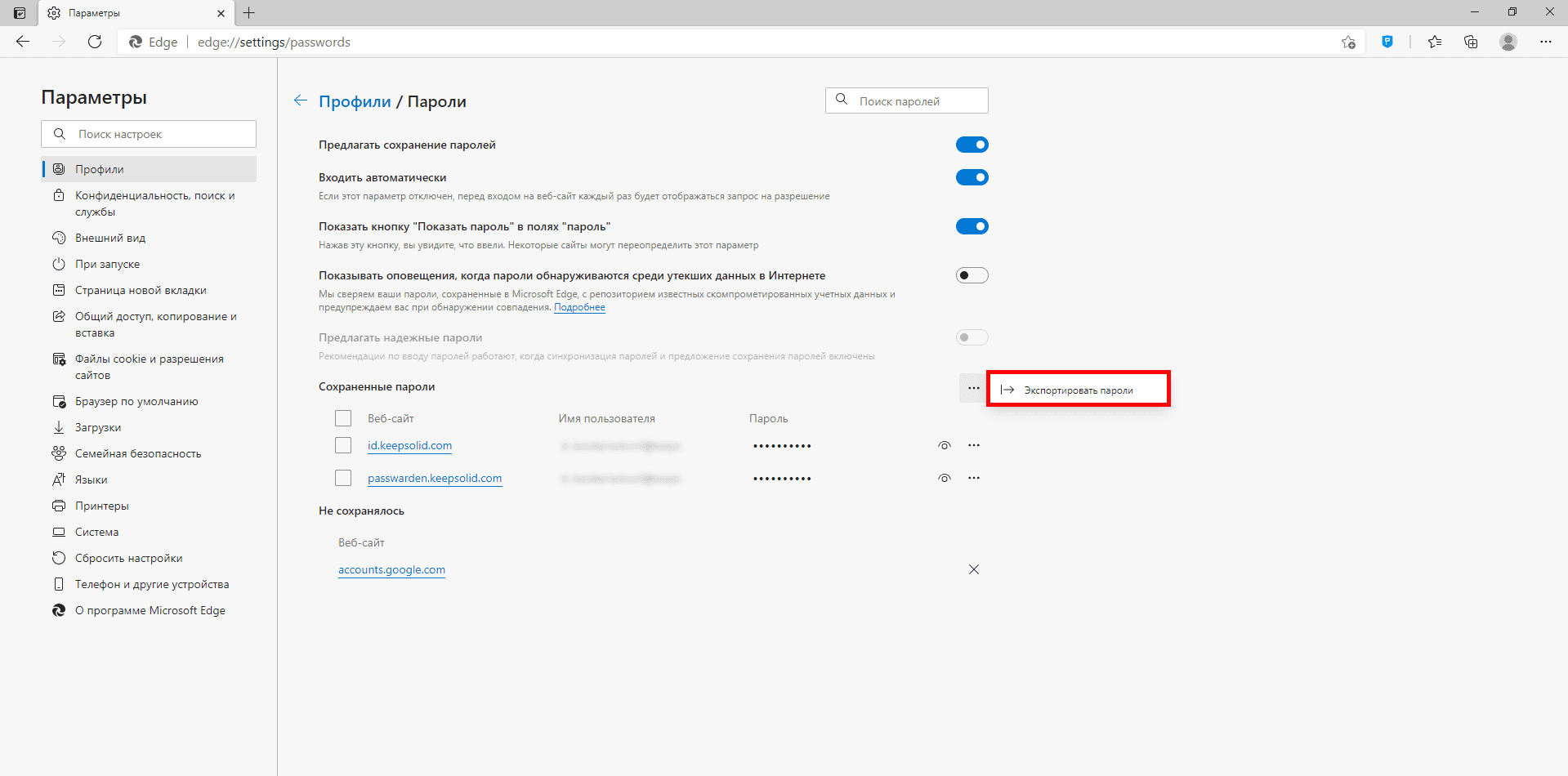Show the password for id.keepsolid.com
Screen dimensions: 1568x776
tap(944, 445)
